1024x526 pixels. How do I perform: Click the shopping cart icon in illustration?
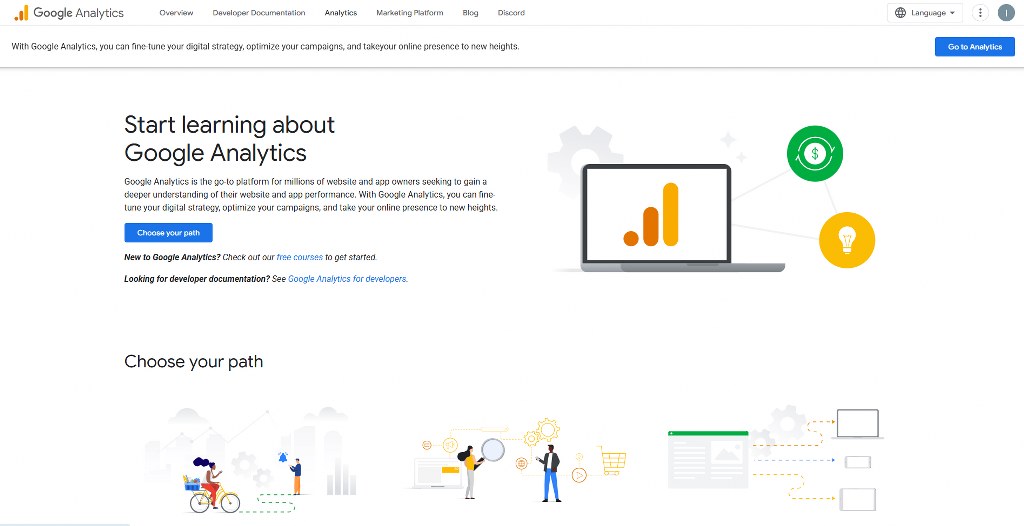613,461
